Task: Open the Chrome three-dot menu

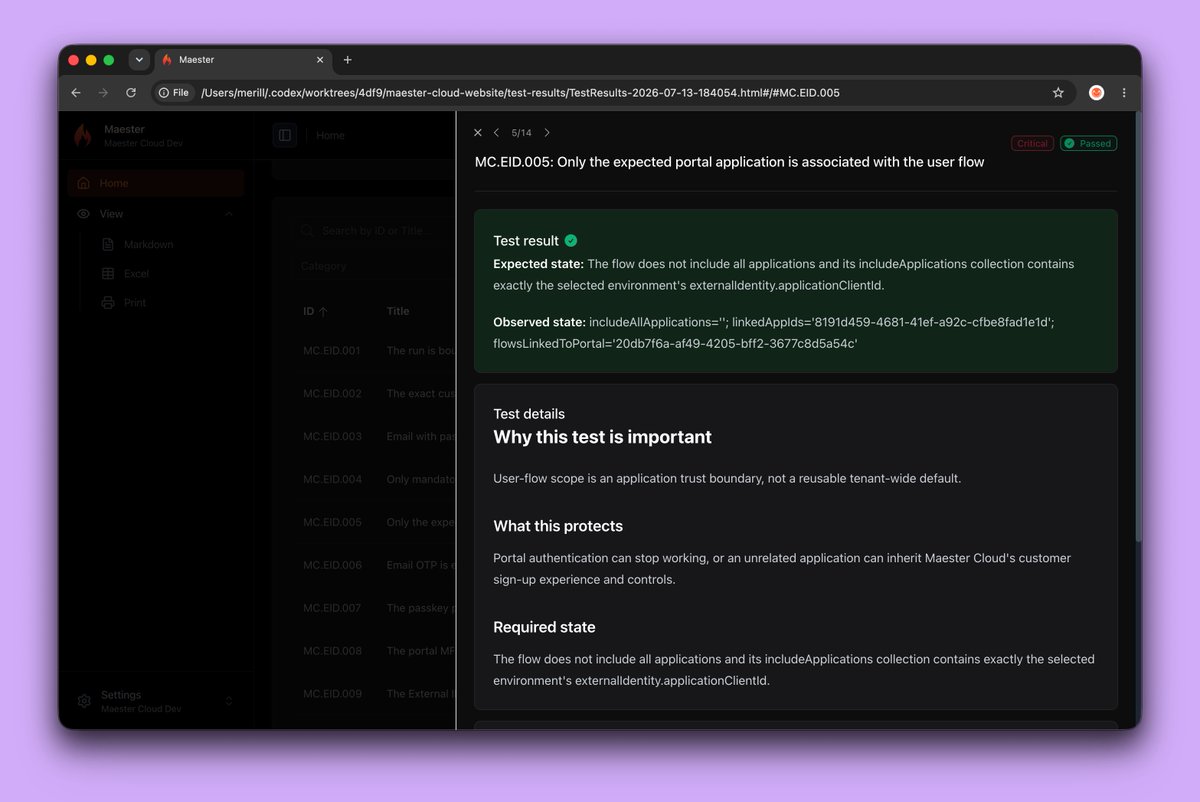Action: 1124,93
